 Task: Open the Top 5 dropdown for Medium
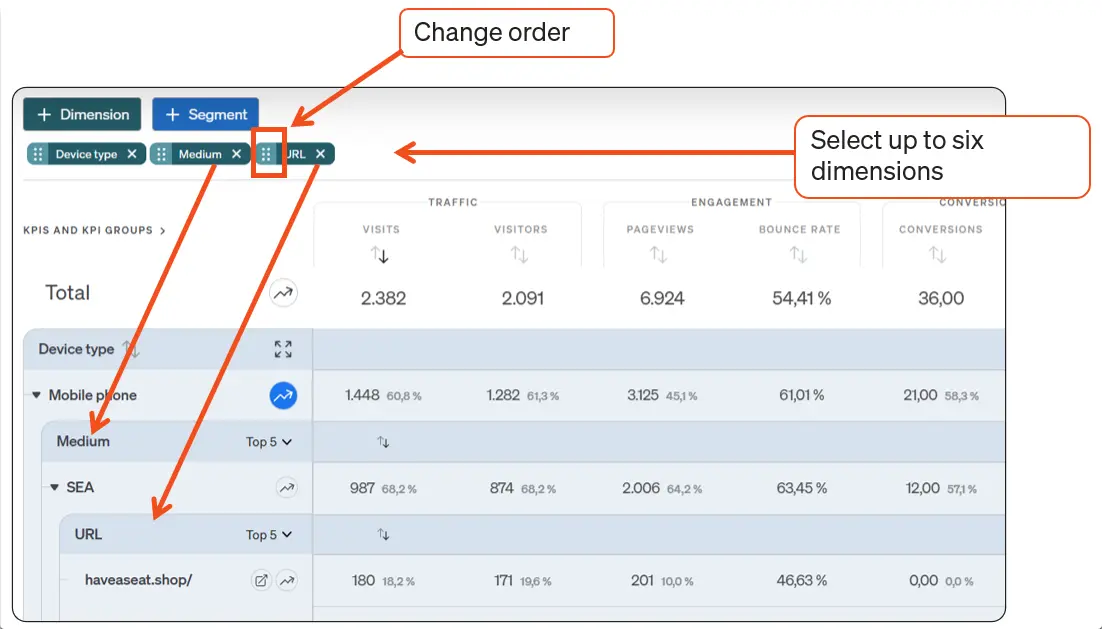tap(268, 441)
